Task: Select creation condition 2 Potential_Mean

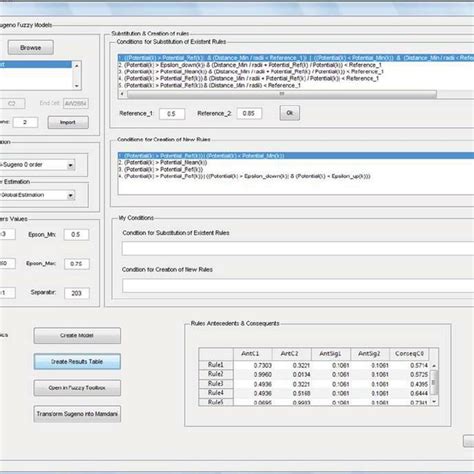Action: coord(296,162)
